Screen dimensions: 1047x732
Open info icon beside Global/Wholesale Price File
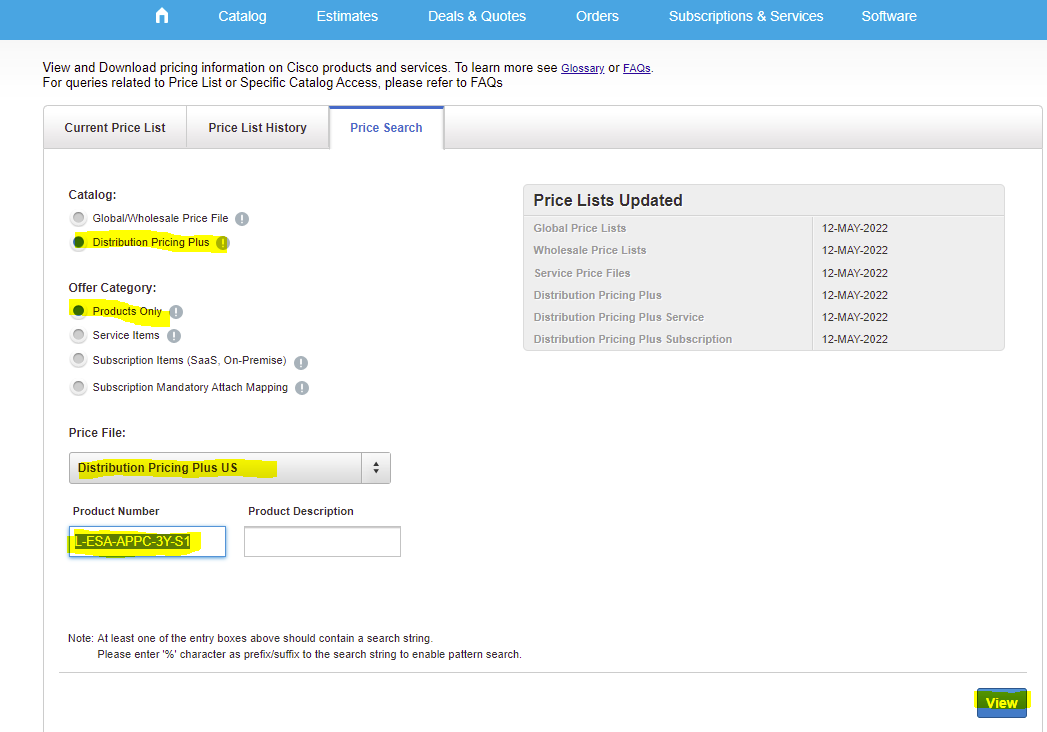pyautogui.click(x=242, y=219)
